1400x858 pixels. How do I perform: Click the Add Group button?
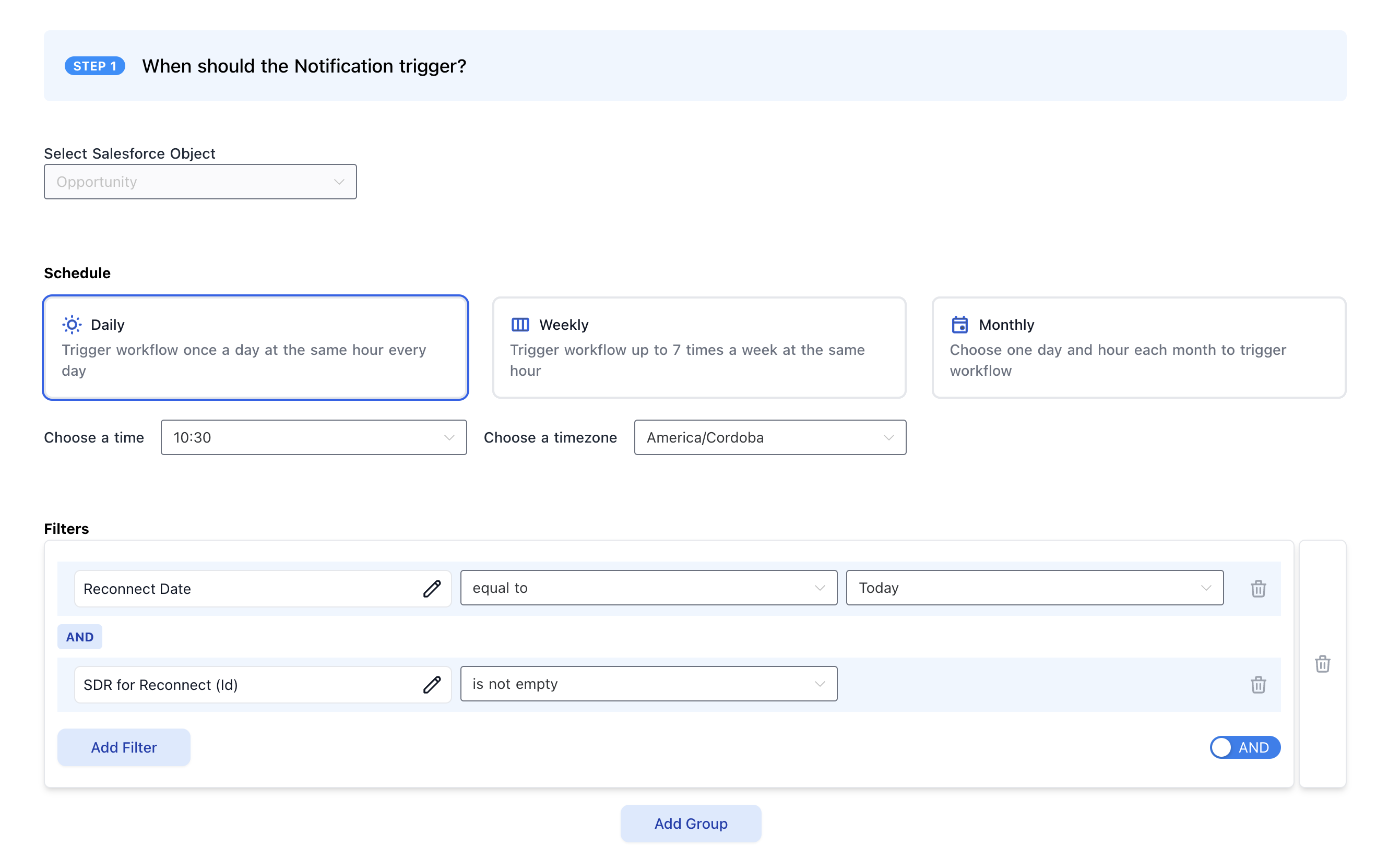[x=690, y=824]
